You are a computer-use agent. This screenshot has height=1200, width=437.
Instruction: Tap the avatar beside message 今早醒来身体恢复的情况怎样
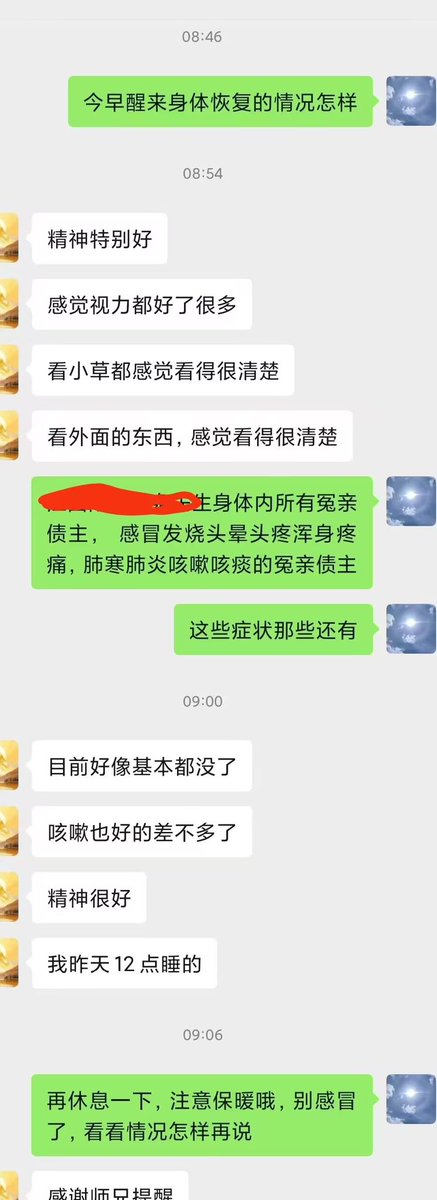click(x=411, y=101)
